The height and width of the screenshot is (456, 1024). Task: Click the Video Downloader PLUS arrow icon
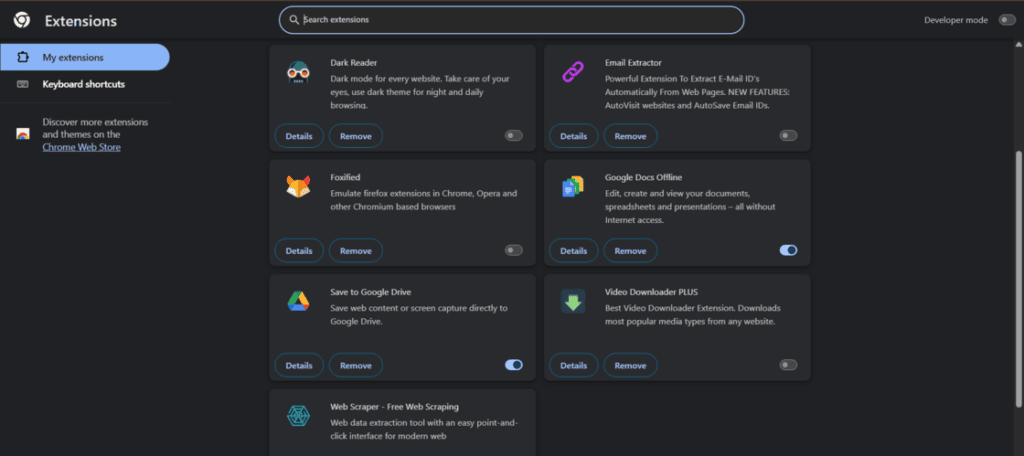pyautogui.click(x=573, y=301)
